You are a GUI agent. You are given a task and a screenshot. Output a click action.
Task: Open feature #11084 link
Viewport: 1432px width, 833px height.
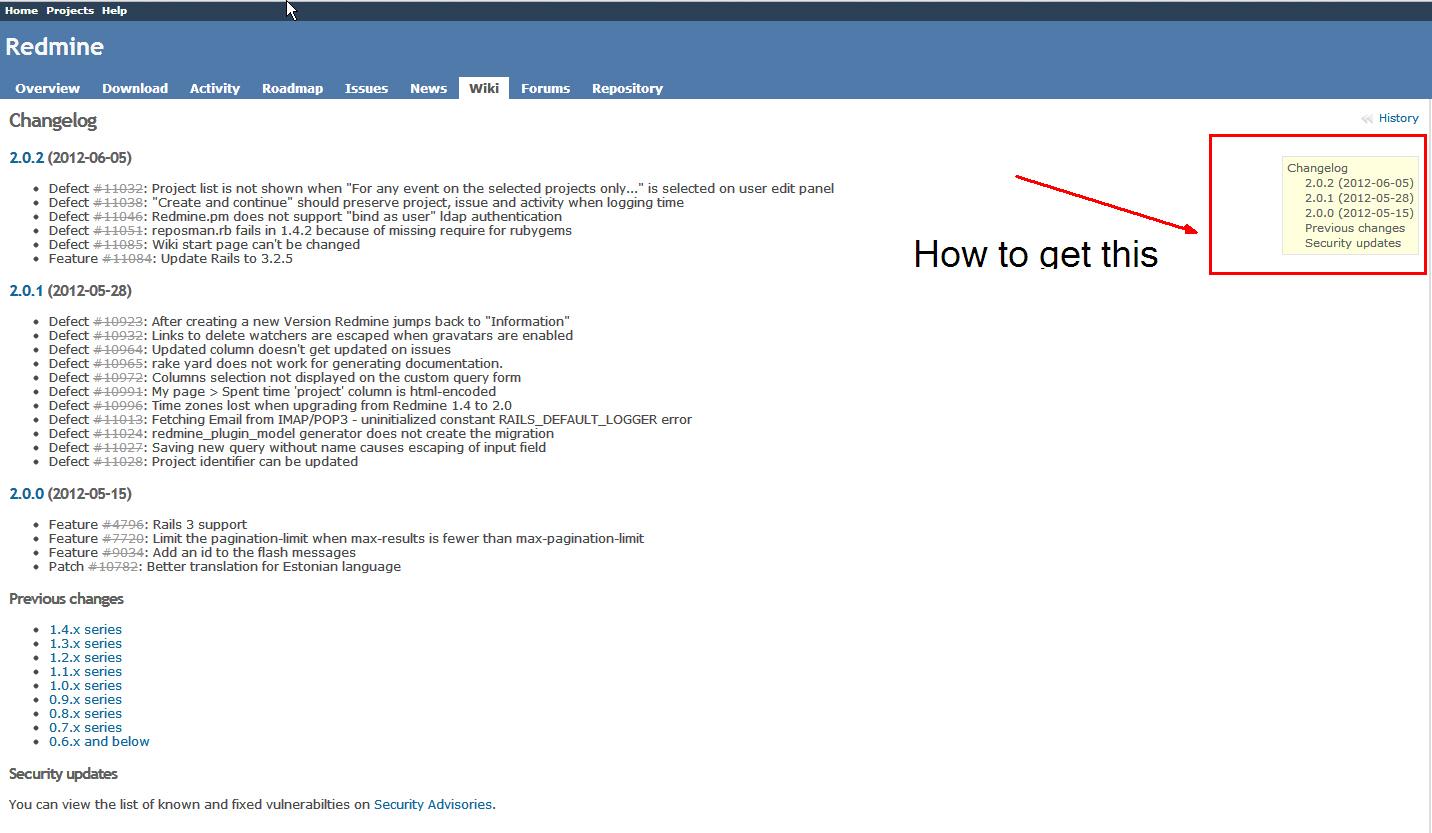(x=128, y=258)
